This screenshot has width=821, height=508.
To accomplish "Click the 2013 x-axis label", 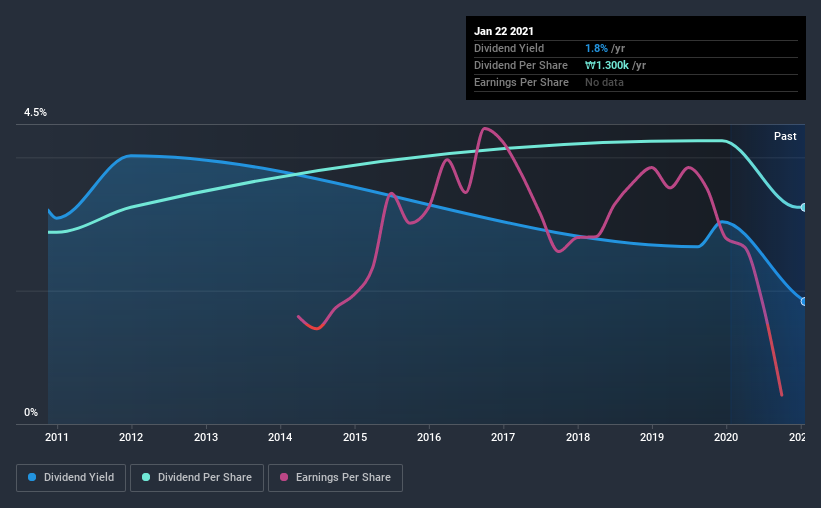I will click(206, 437).
